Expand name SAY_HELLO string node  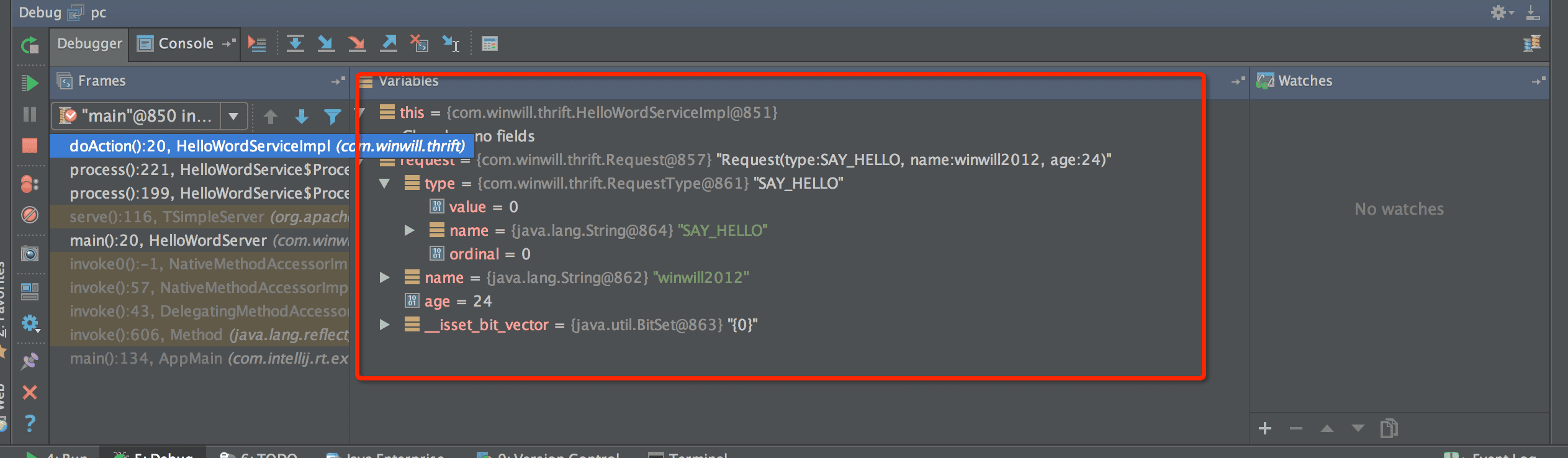click(409, 230)
